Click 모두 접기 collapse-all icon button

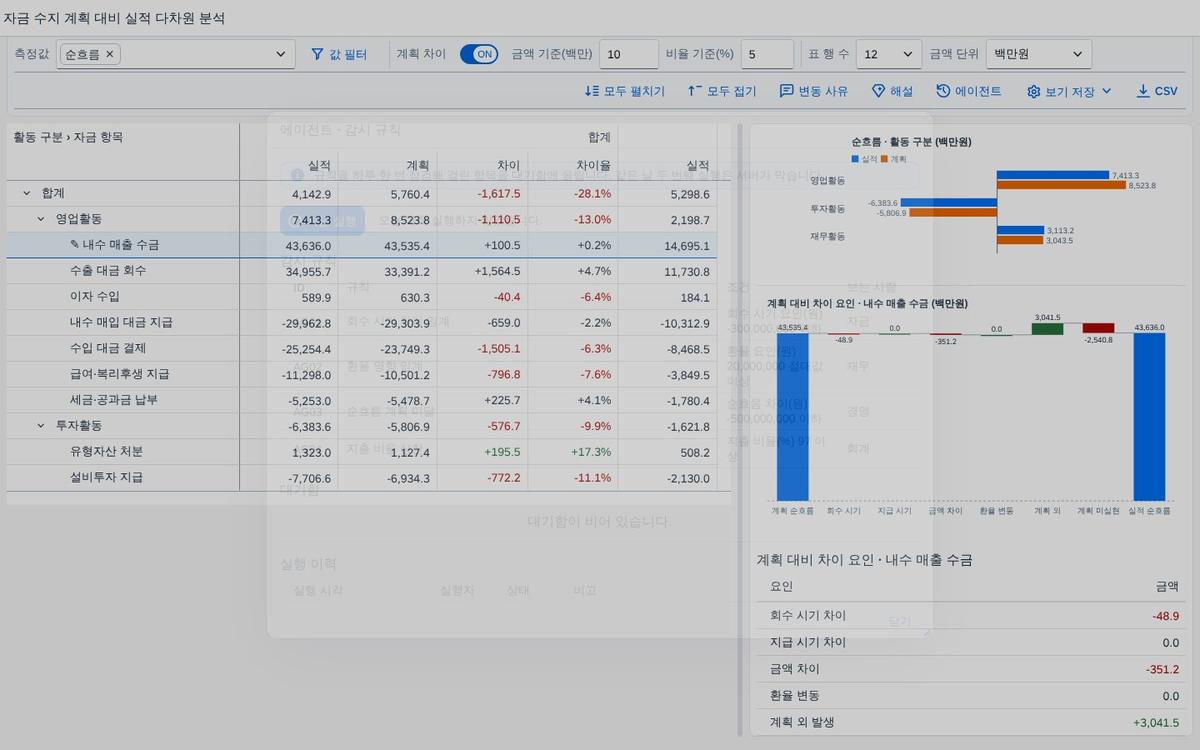(x=722, y=91)
